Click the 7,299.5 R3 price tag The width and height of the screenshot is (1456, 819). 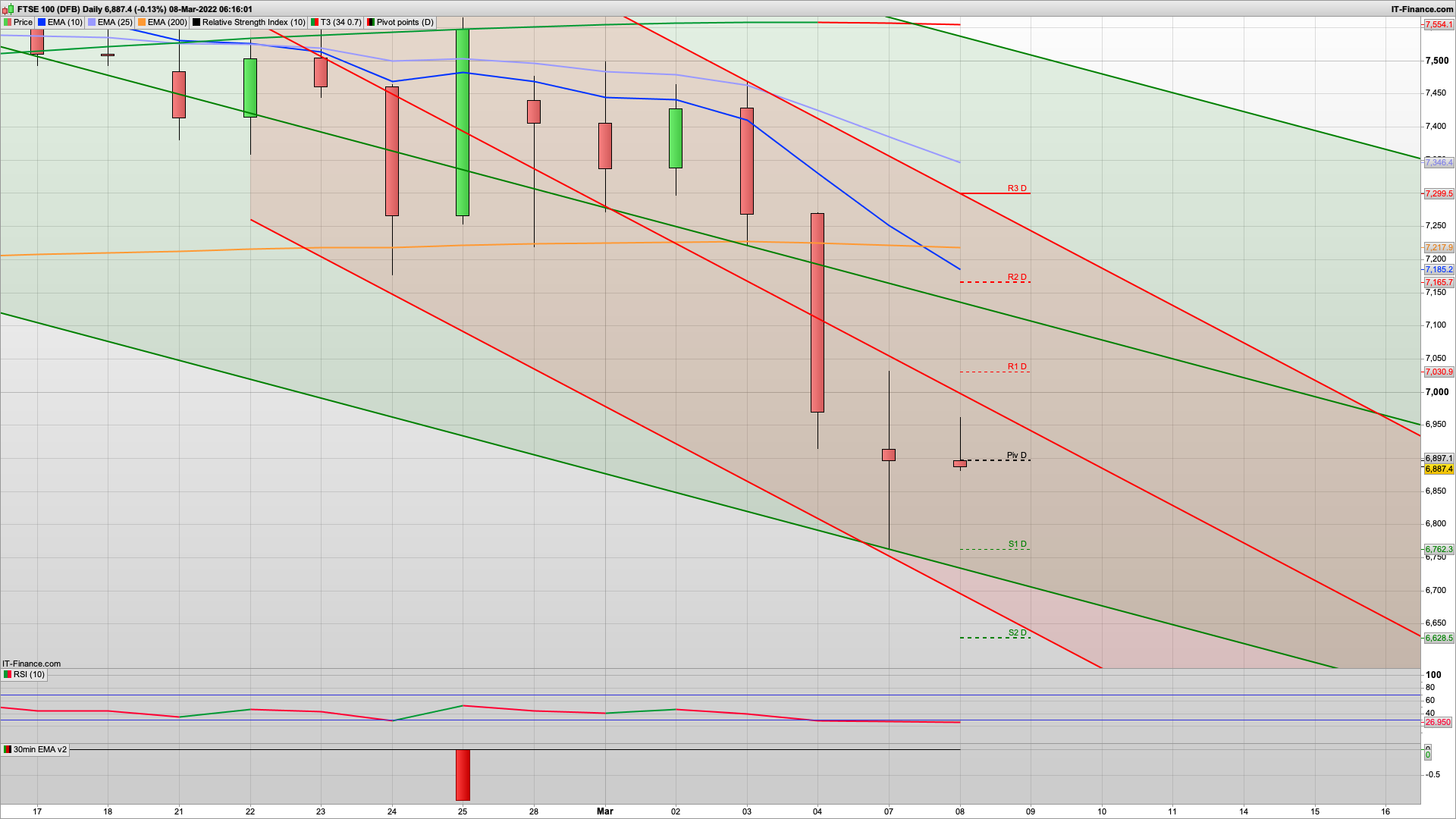point(1439,193)
